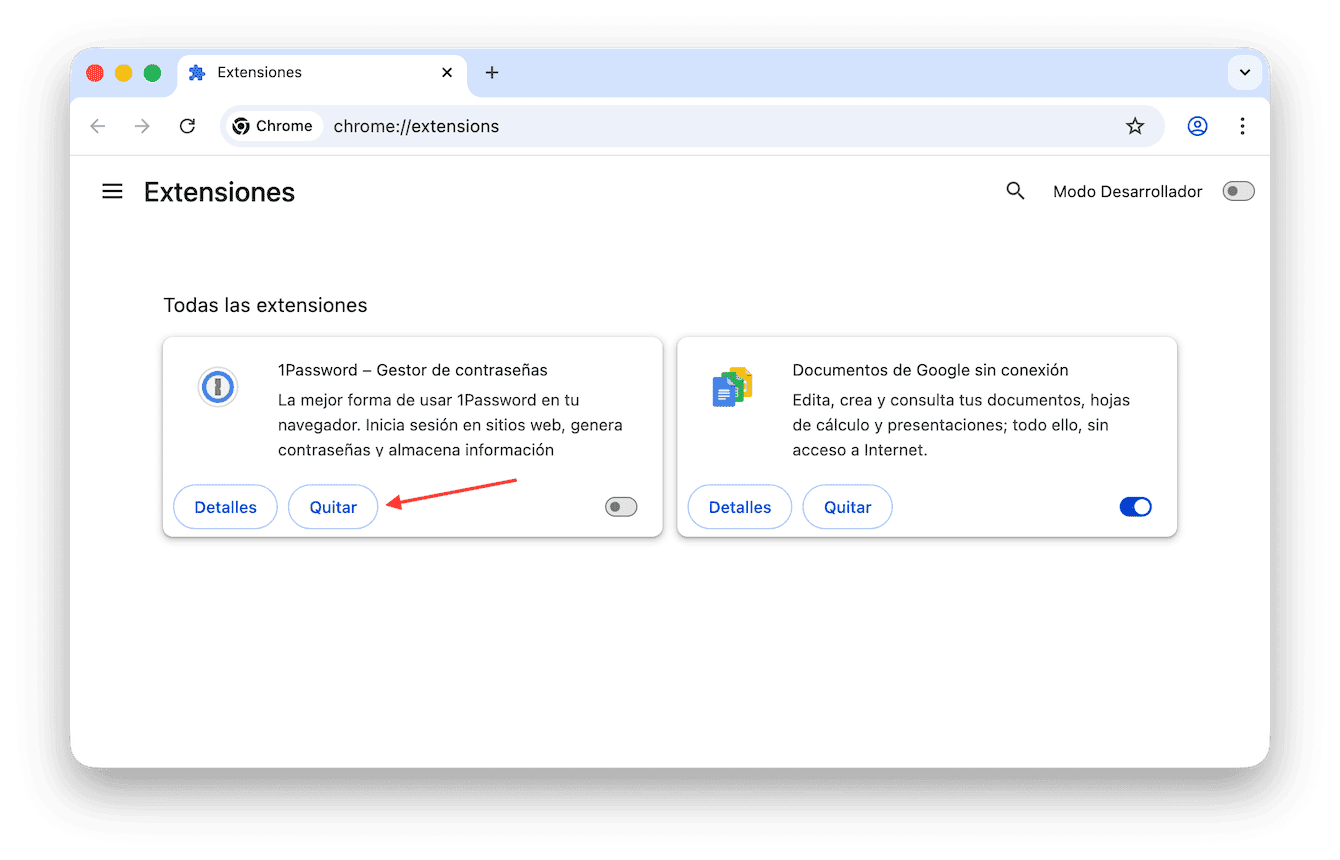Open the Chrome profile avatar icon
Viewport: 1340px width, 860px height.
click(1197, 126)
